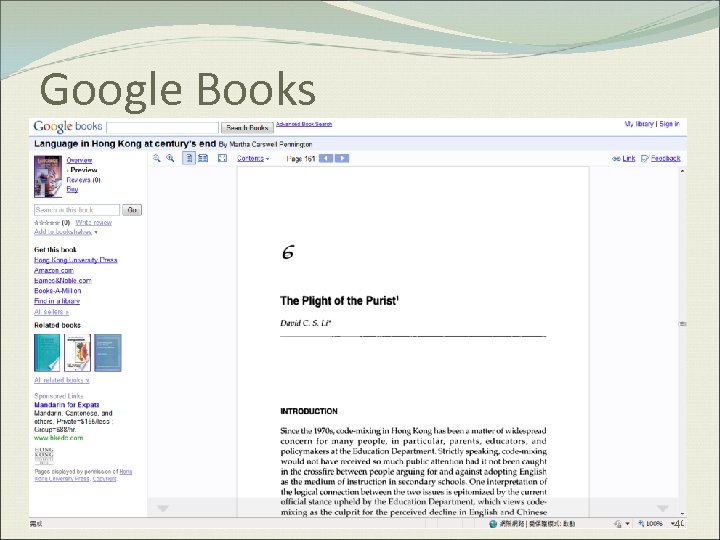Click scrollbar down arrow at bottom
Screen dimensions: 720x540
click(682, 513)
